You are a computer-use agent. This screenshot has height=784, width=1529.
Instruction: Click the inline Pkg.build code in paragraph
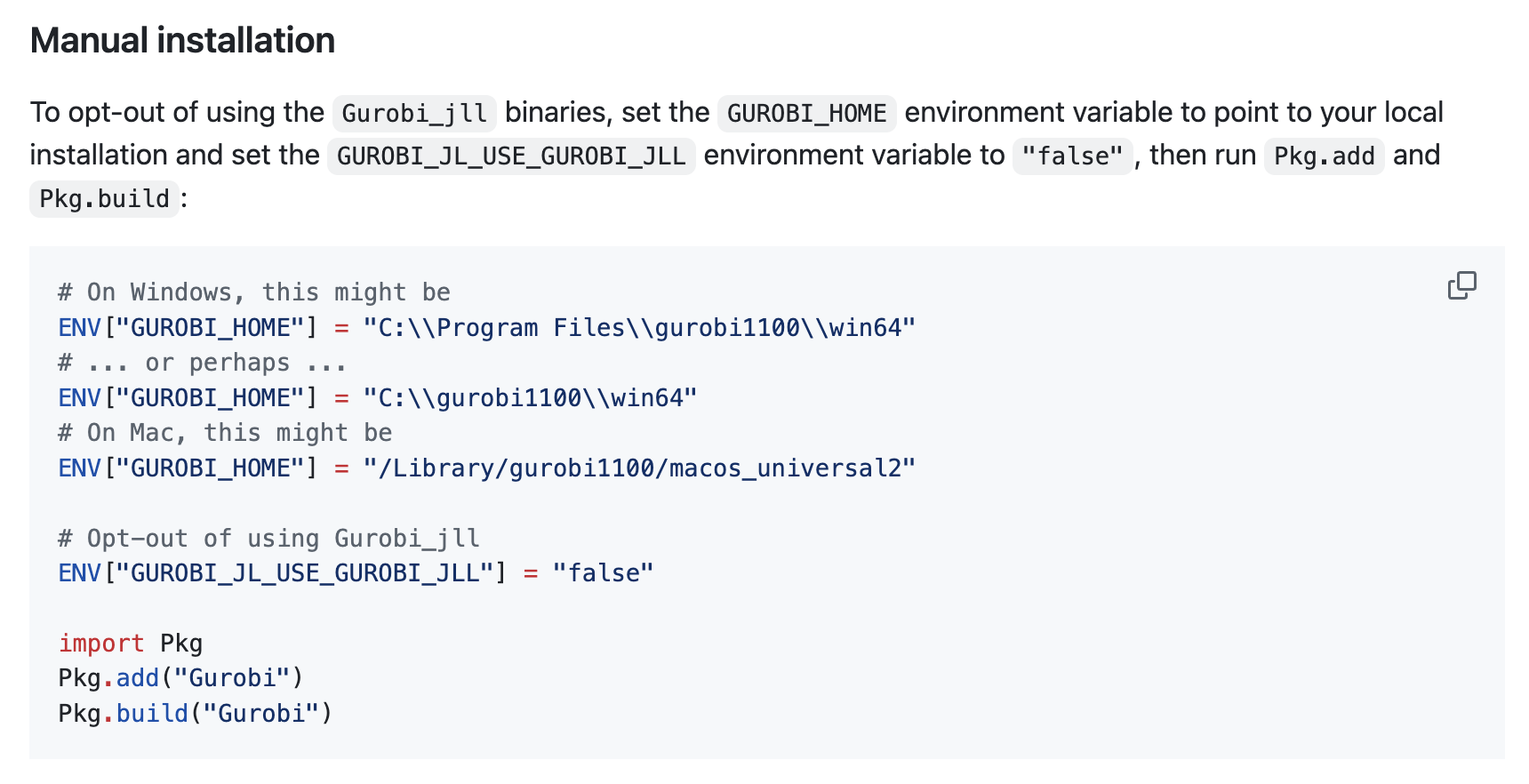point(104,199)
